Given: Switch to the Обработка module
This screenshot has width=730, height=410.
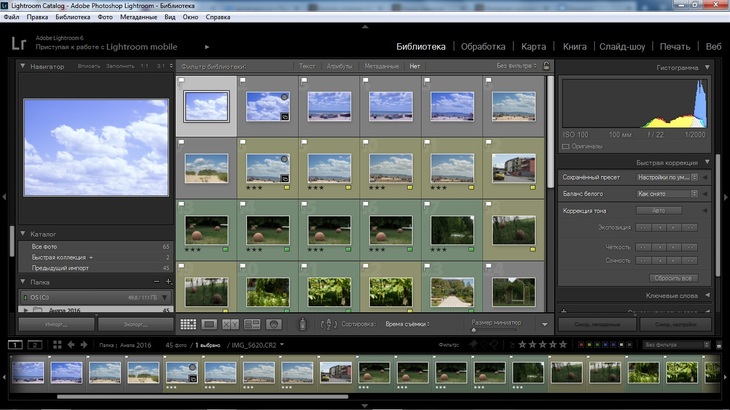Looking at the screenshot, I should tap(483, 47).
